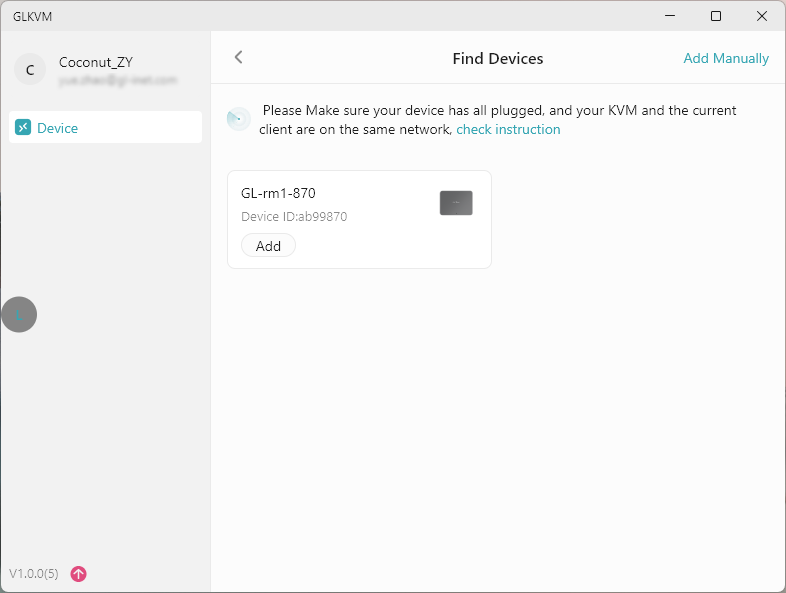
Task: Open the check instruction link
Action: (508, 129)
